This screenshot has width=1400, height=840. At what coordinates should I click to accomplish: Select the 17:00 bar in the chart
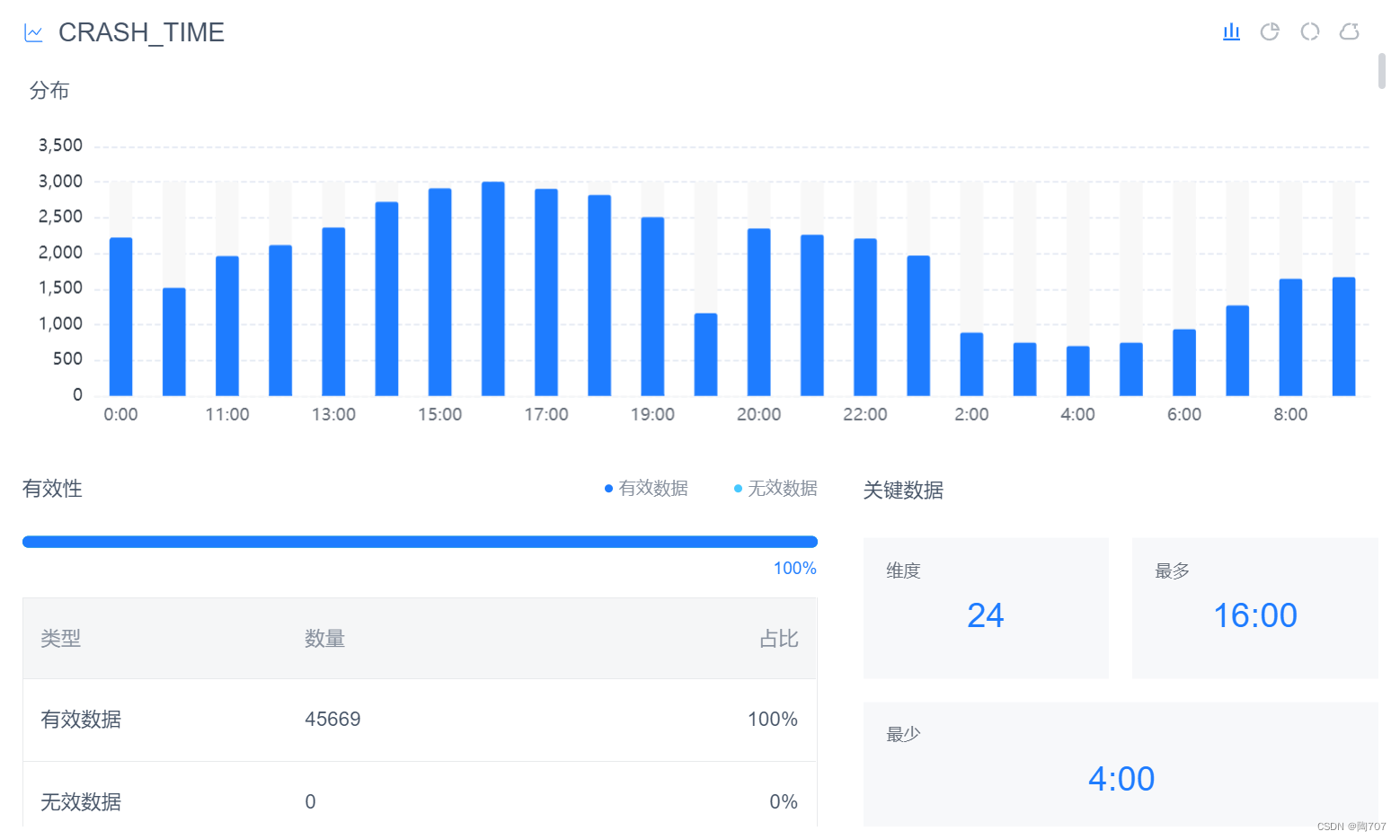pos(546,292)
